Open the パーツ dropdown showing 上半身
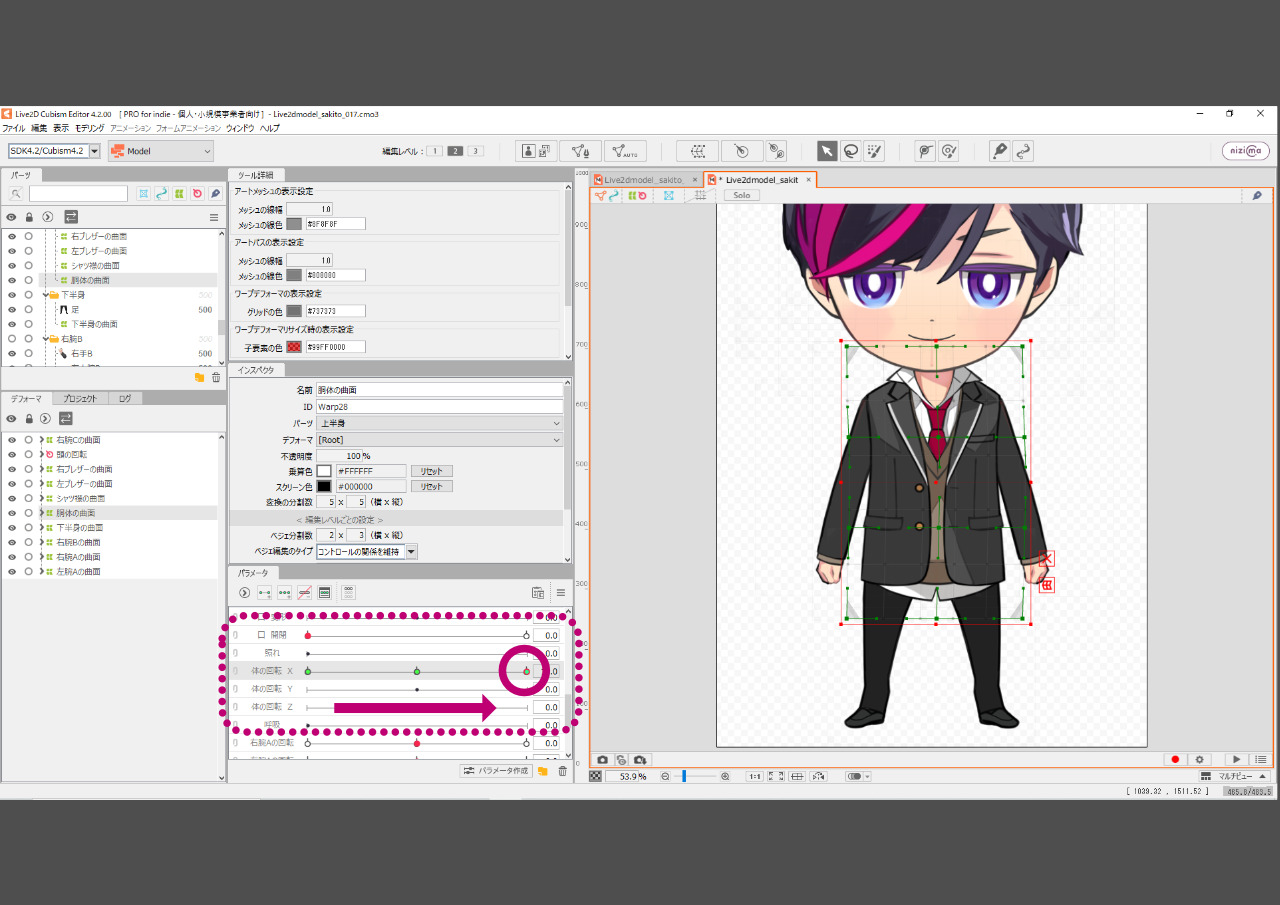Screen dimensions: 1280x905 click(440, 423)
